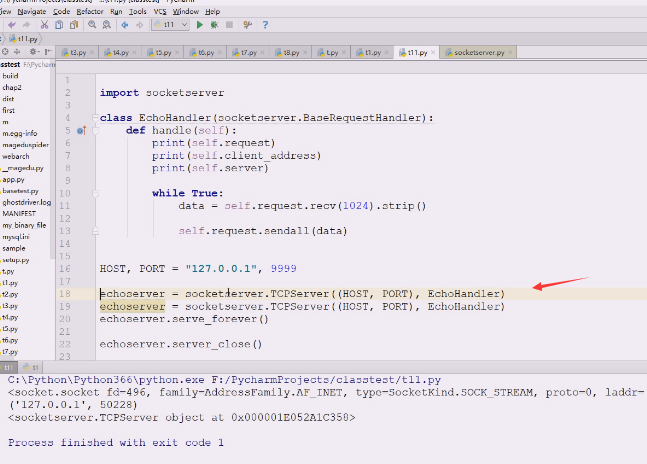Open the VCS menu
Screen dimensions: 647x464
point(160,12)
